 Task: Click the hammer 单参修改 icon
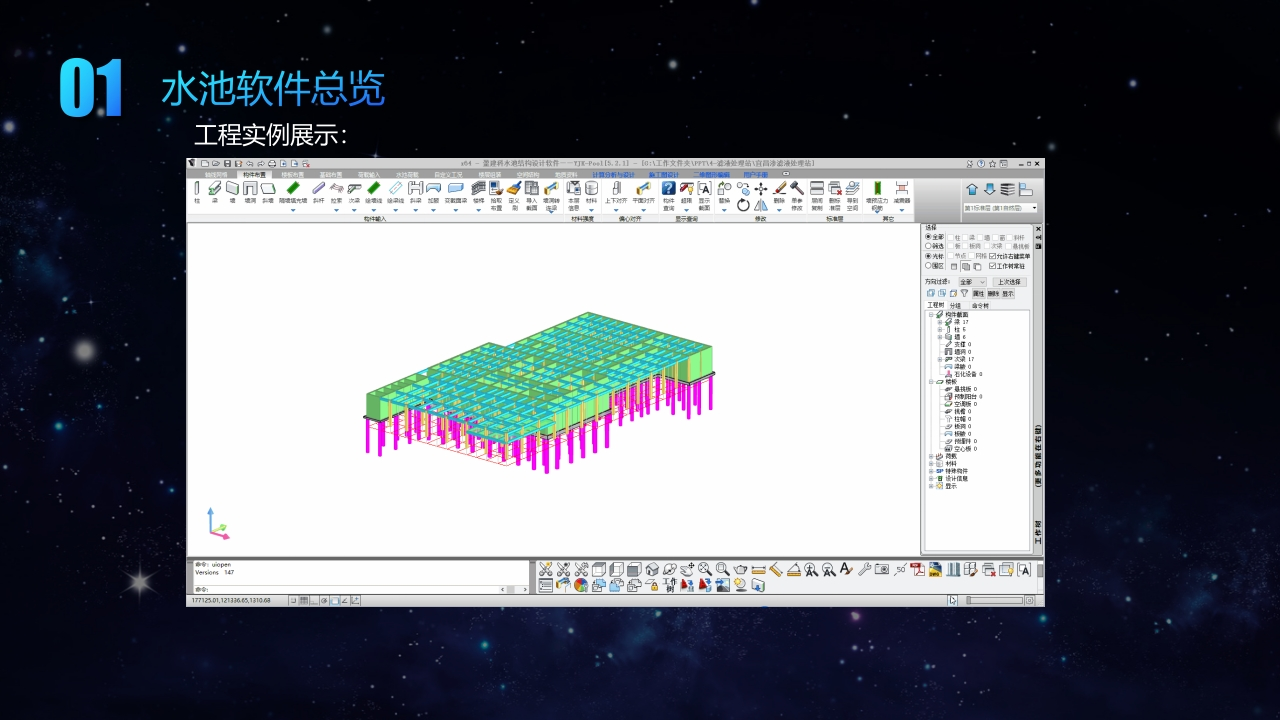tap(797, 190)
